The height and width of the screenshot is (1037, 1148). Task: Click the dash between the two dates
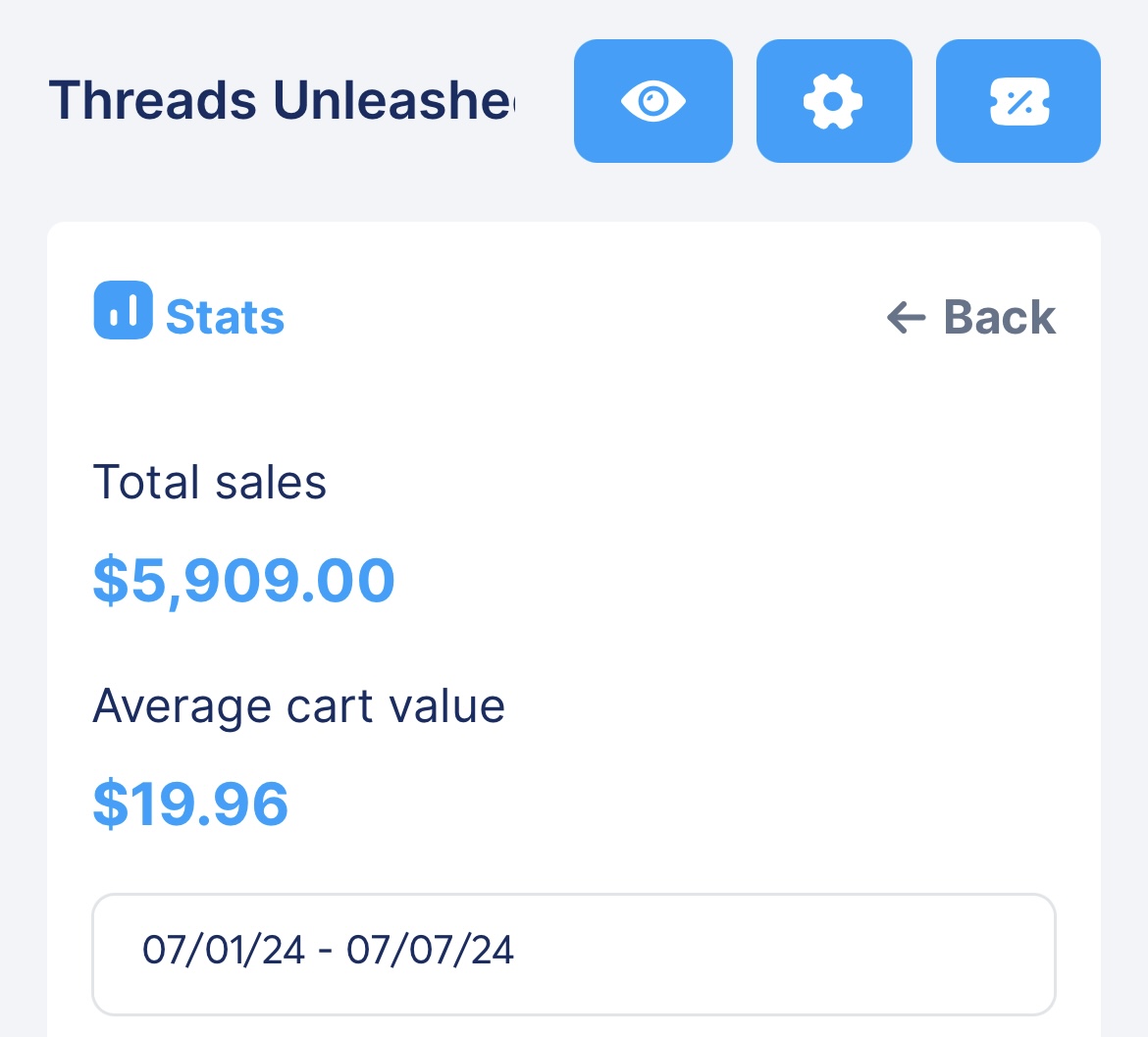(x=326, y=951)
